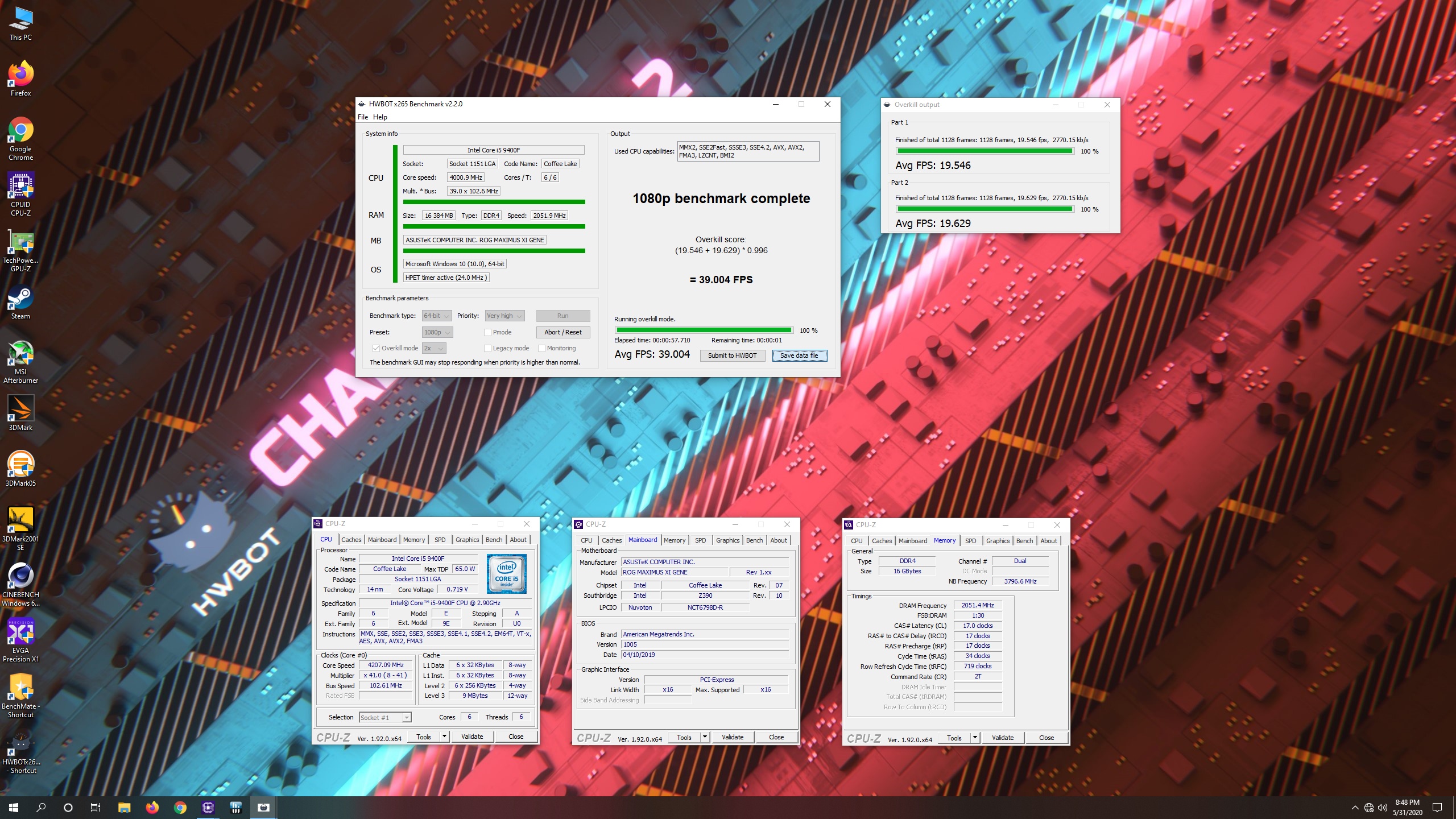
Task: Open About tab in CPU-Z Mainboard window
Action: coord(779,540)
